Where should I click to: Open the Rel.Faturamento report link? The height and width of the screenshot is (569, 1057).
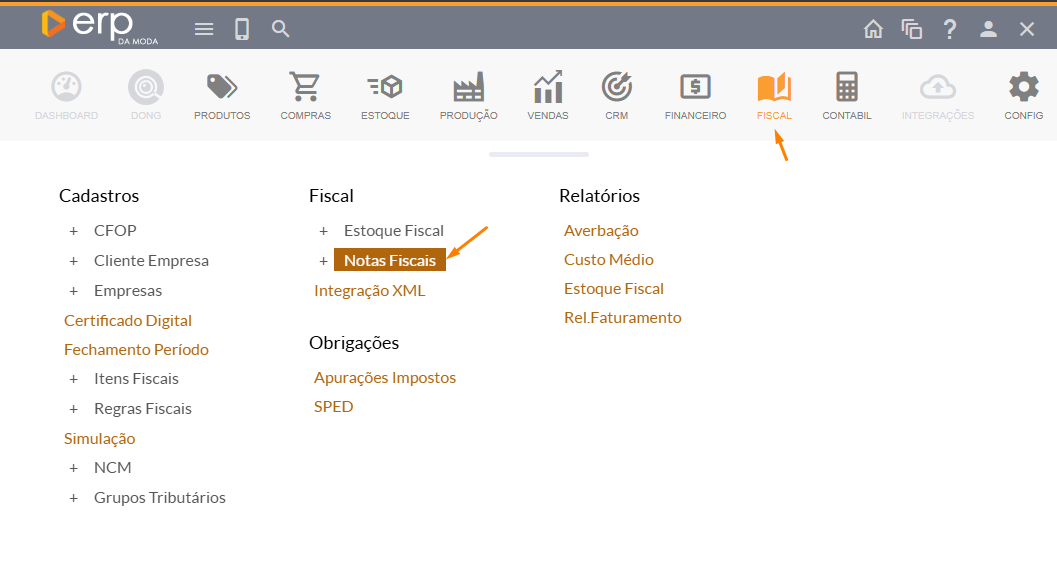[x=622, y=318]
